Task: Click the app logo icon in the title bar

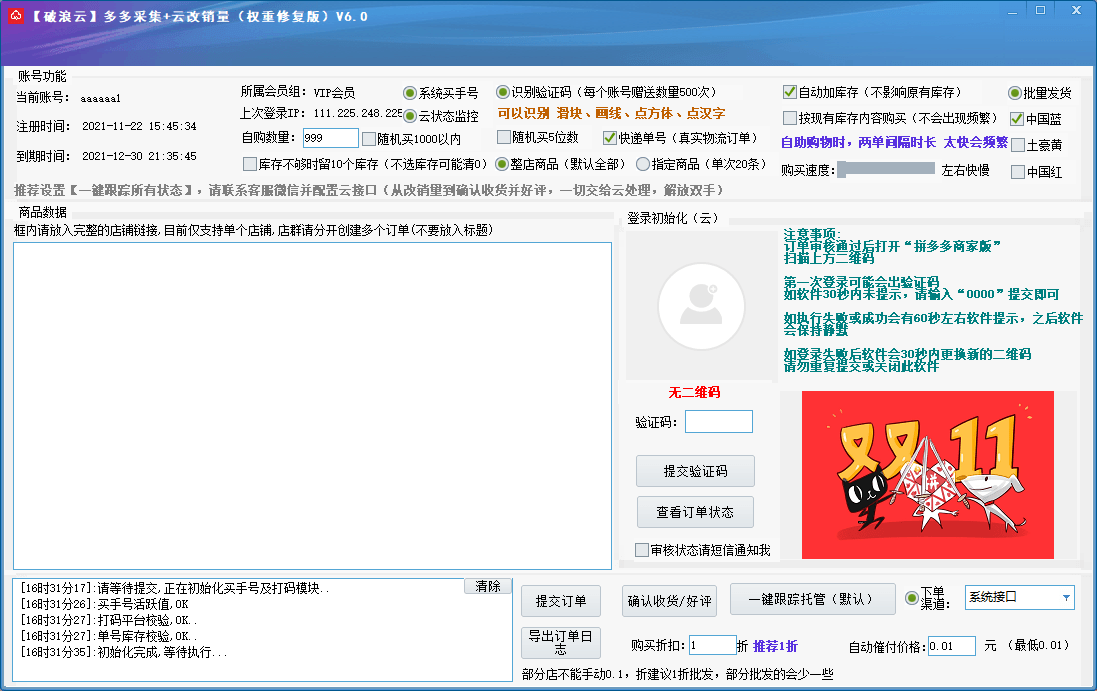Action: 15,16
